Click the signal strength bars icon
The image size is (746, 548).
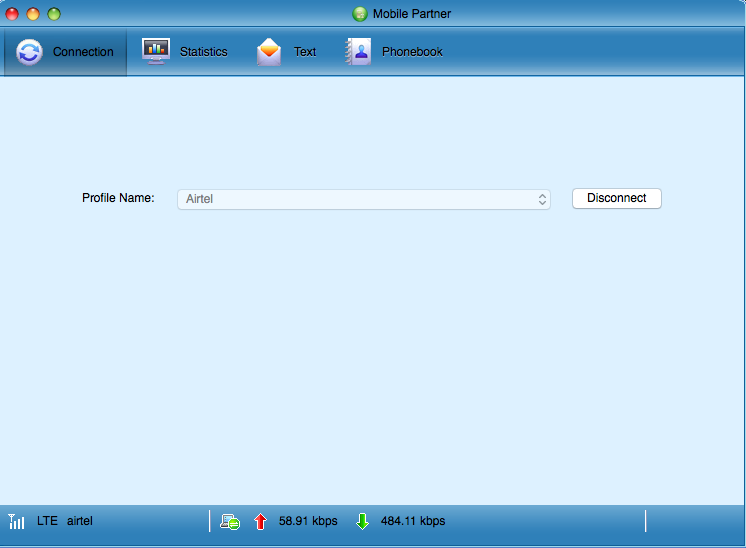tap(16, 521)
